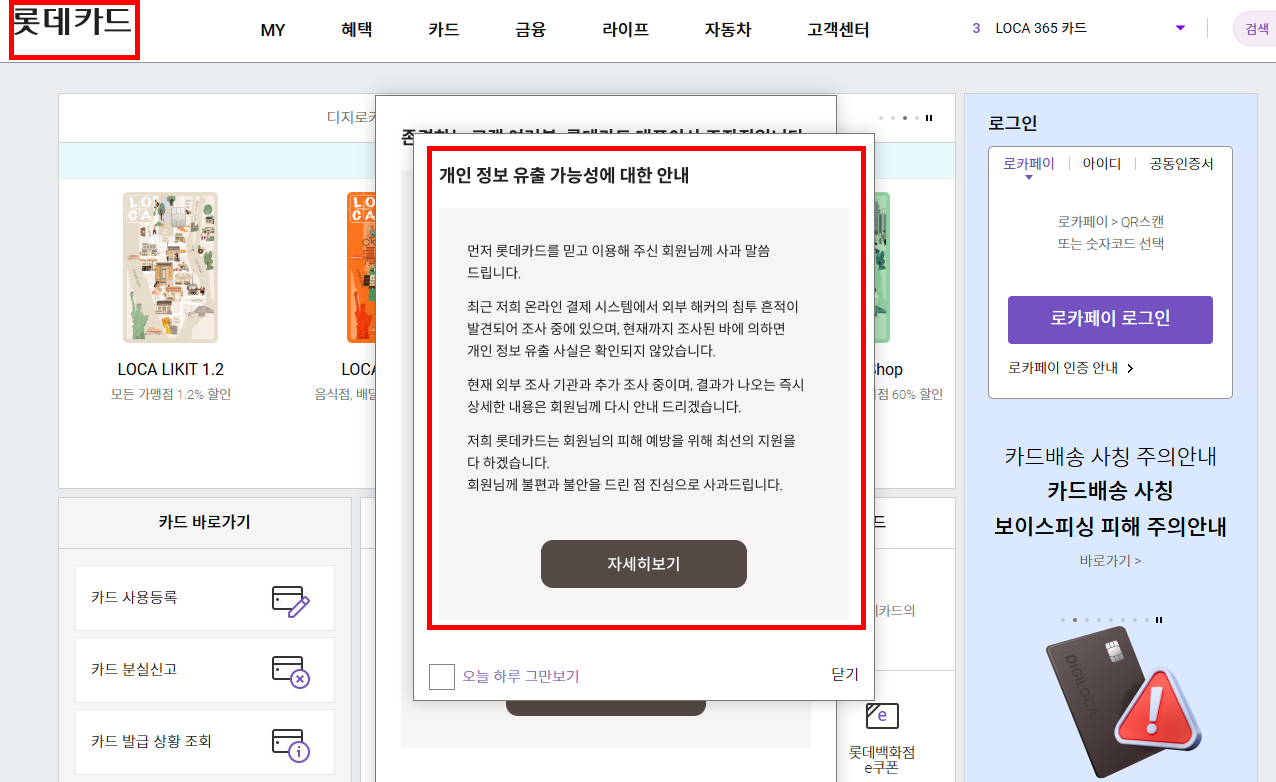Open the 롯데백화점 e쿠폰 icon

(x=882, y=716)
